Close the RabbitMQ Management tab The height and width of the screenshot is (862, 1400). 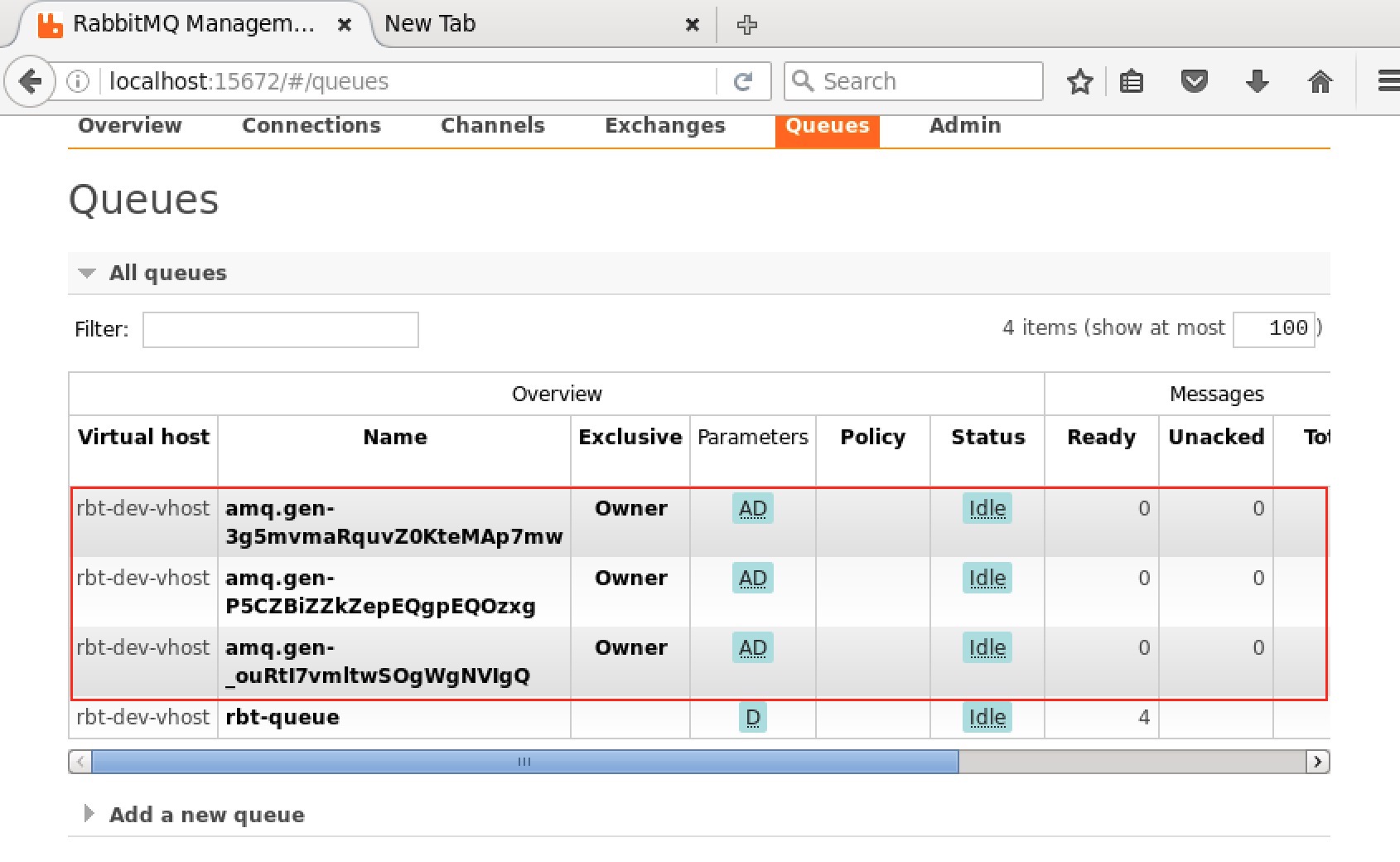point(345,25)
